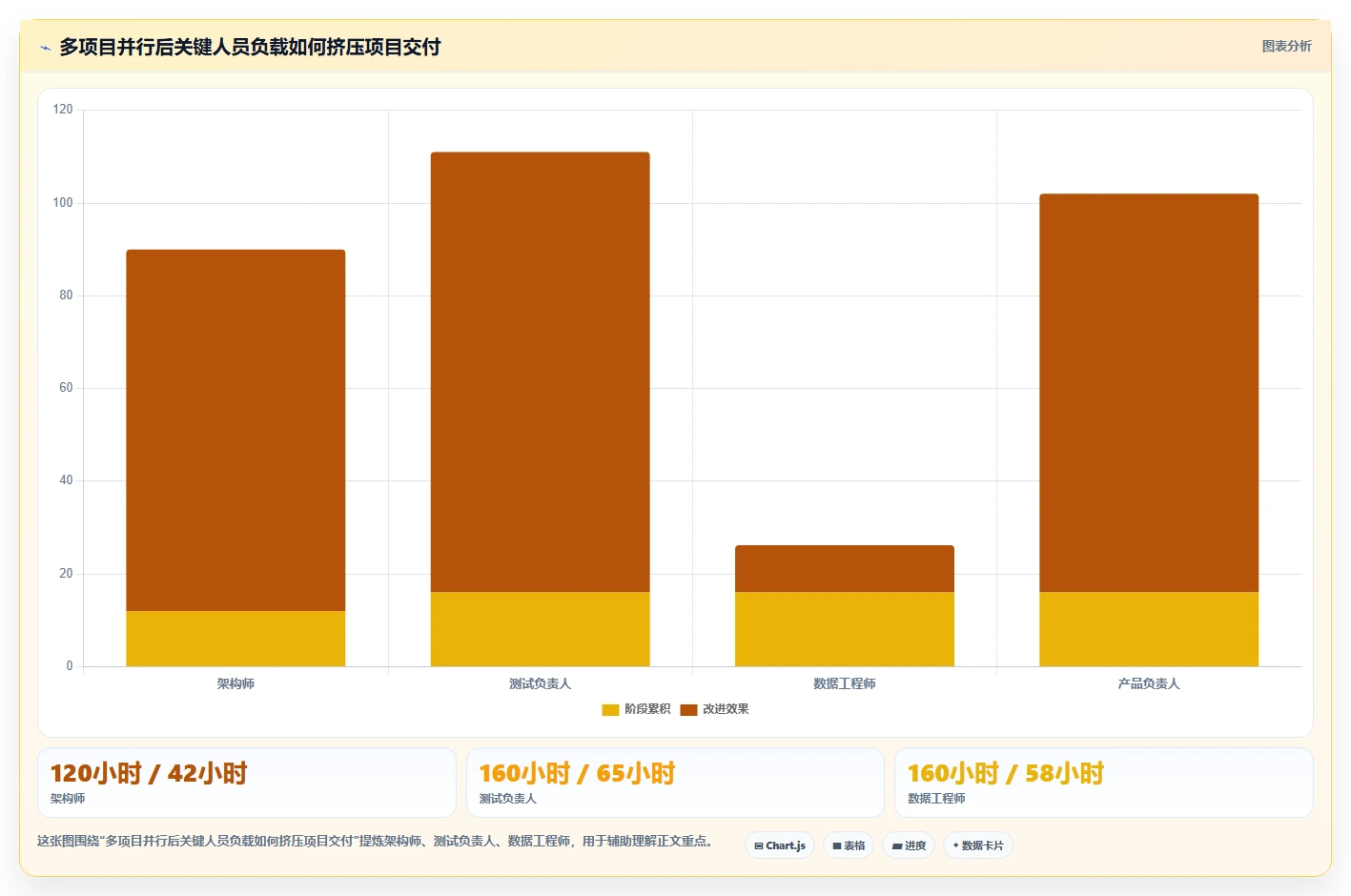
Task: Click the 数据工程师 caption in third data card
Action: pyautogui.click(x=936, y=799)
